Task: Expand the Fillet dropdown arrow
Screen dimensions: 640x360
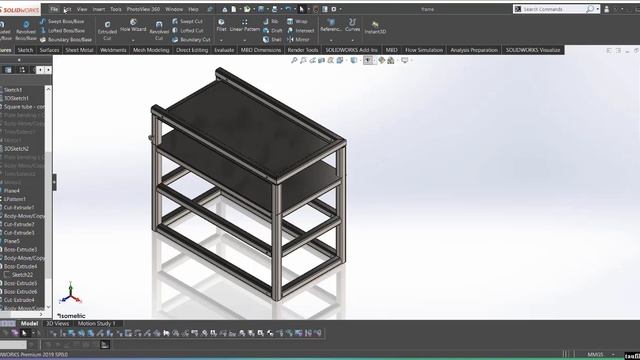Action: click(221, 40)
